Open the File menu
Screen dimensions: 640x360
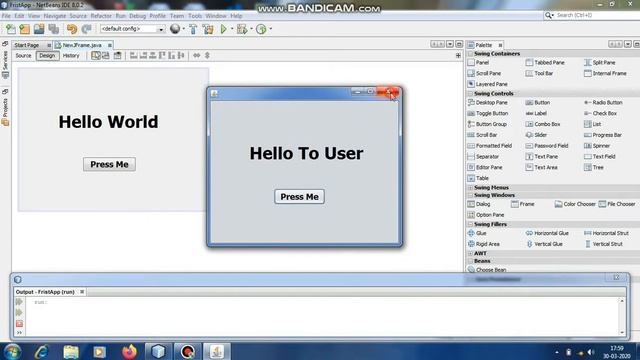(6, 16)
